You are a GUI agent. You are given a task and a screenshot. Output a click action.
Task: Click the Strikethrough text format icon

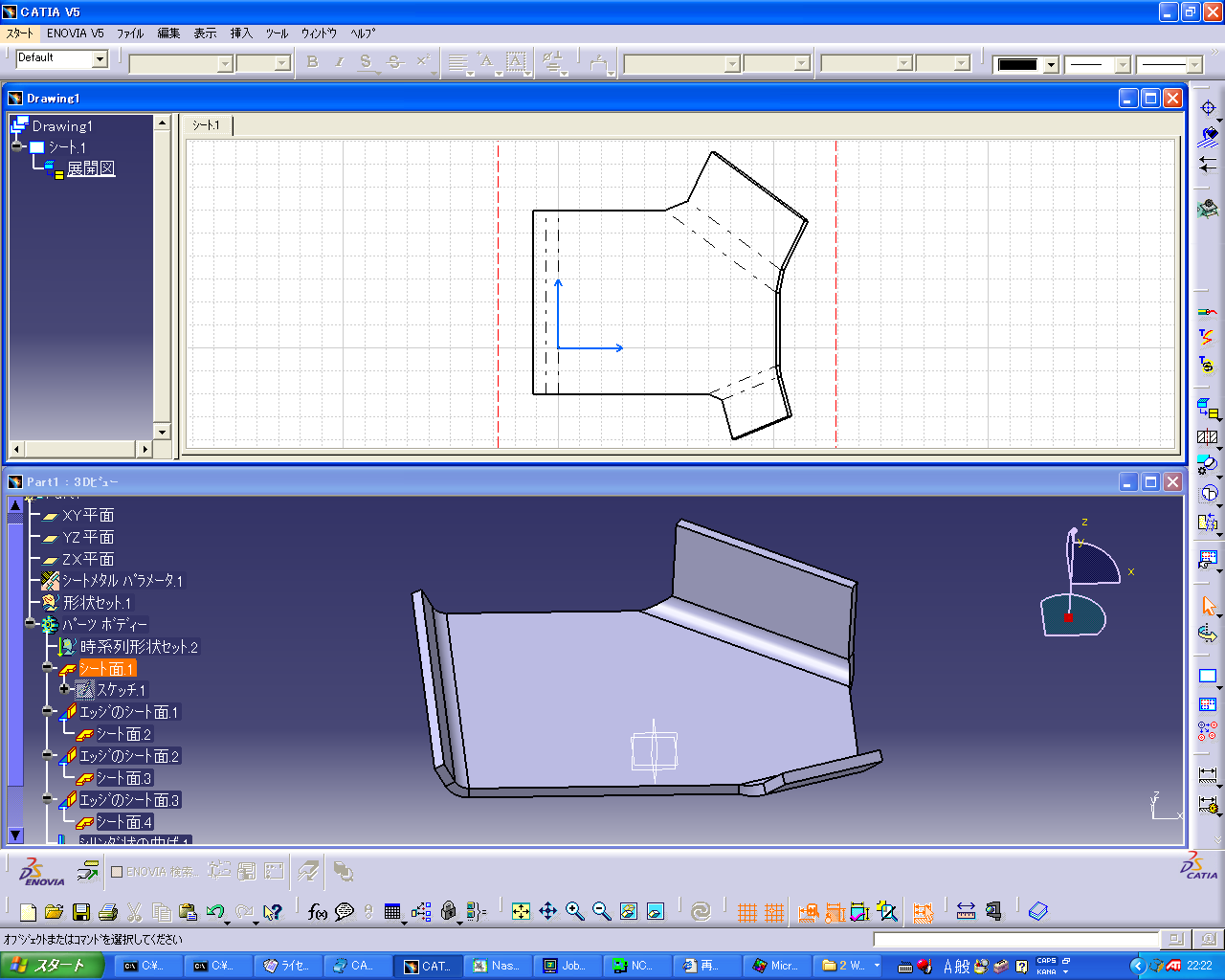point(394,62)
